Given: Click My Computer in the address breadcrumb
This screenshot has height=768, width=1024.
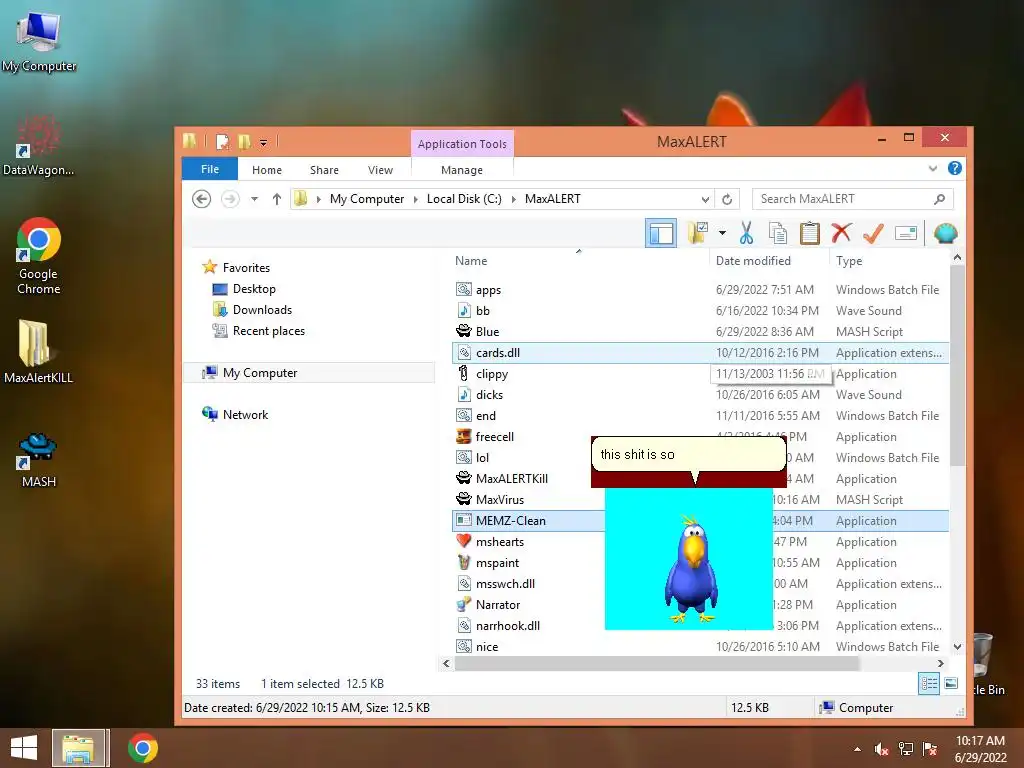Looking at the screenshot, I should [x=366, y=199].
